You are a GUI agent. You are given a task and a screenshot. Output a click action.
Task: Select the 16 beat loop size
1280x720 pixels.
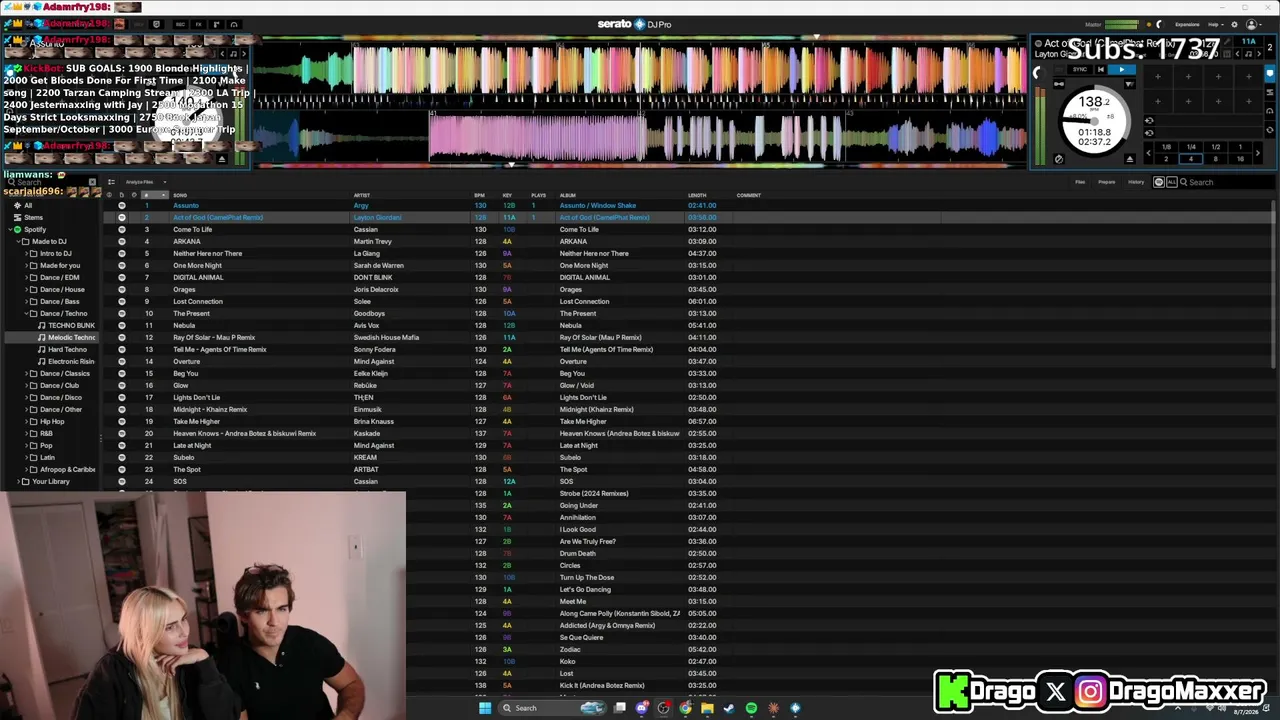(x=1241, y=158)
